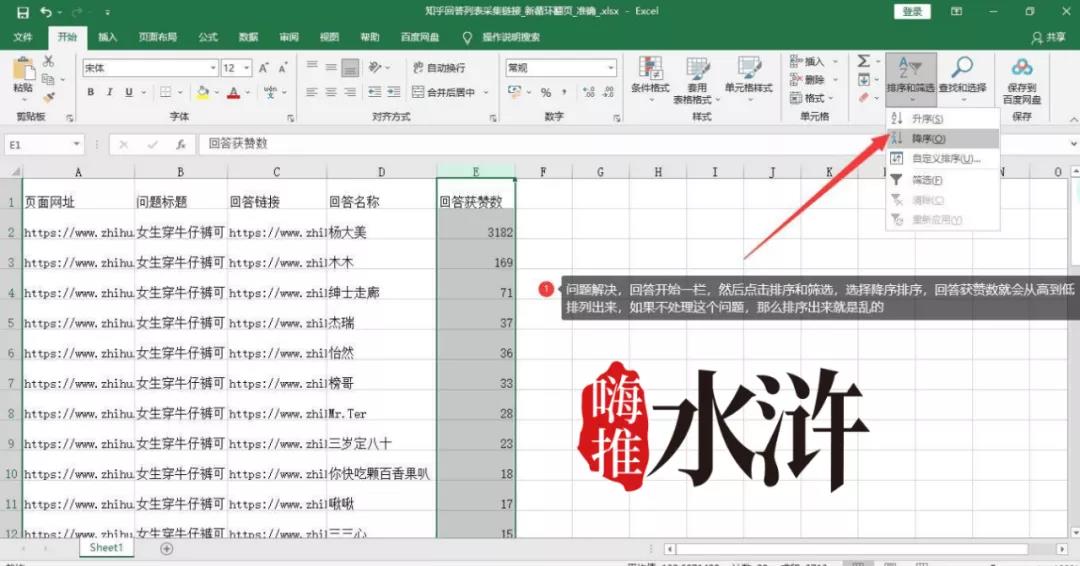Toggle Top Align vertical alignment

tap(312, 67)
